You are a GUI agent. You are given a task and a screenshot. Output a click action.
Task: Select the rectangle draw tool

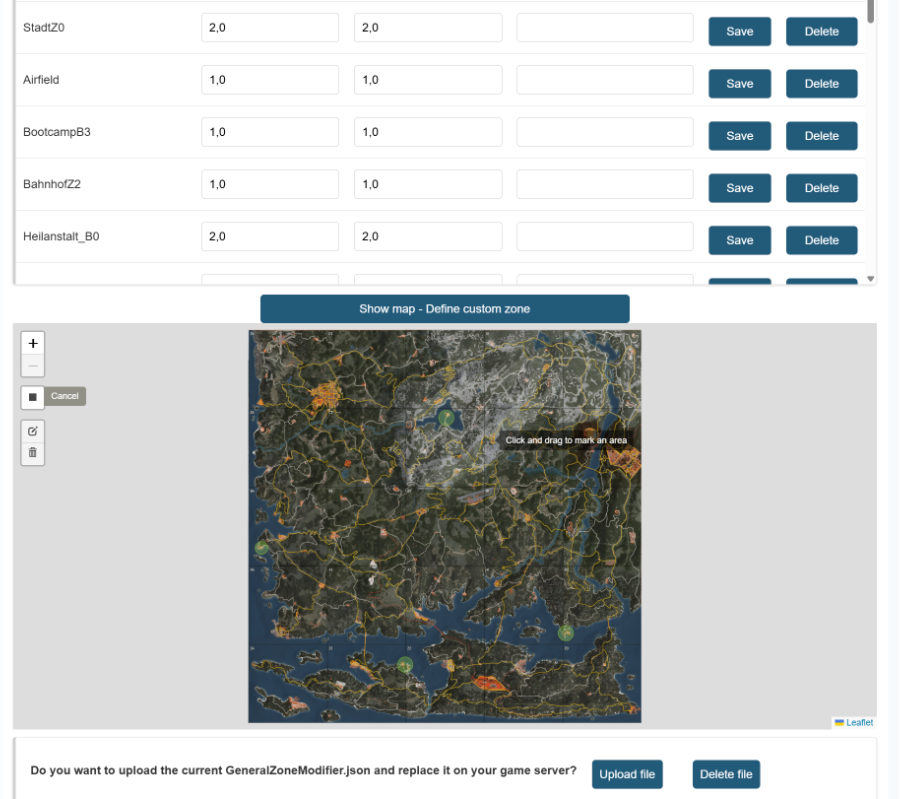31,397
